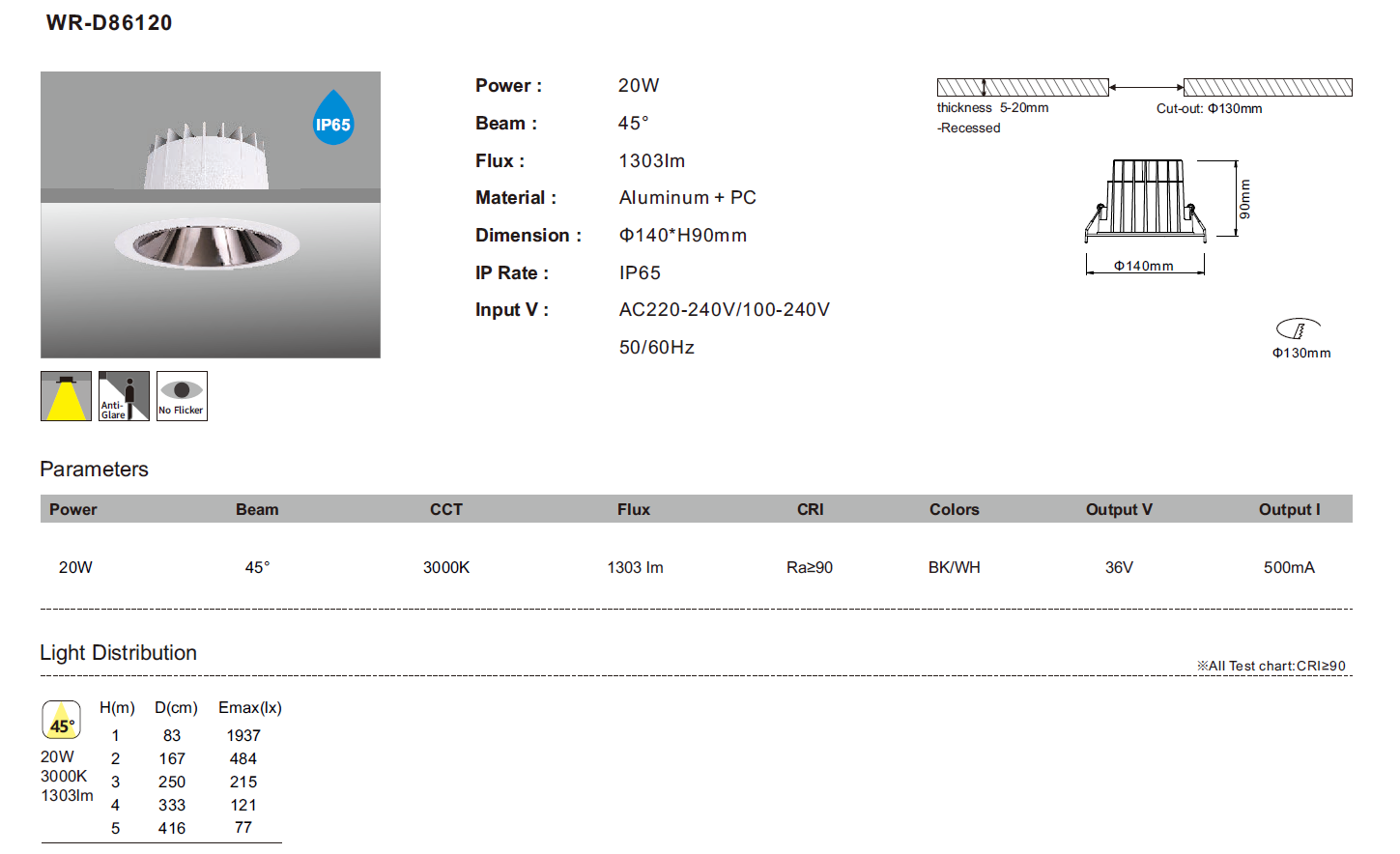
Task: Click the D(cm) value 333
Action: coord(172,806)
